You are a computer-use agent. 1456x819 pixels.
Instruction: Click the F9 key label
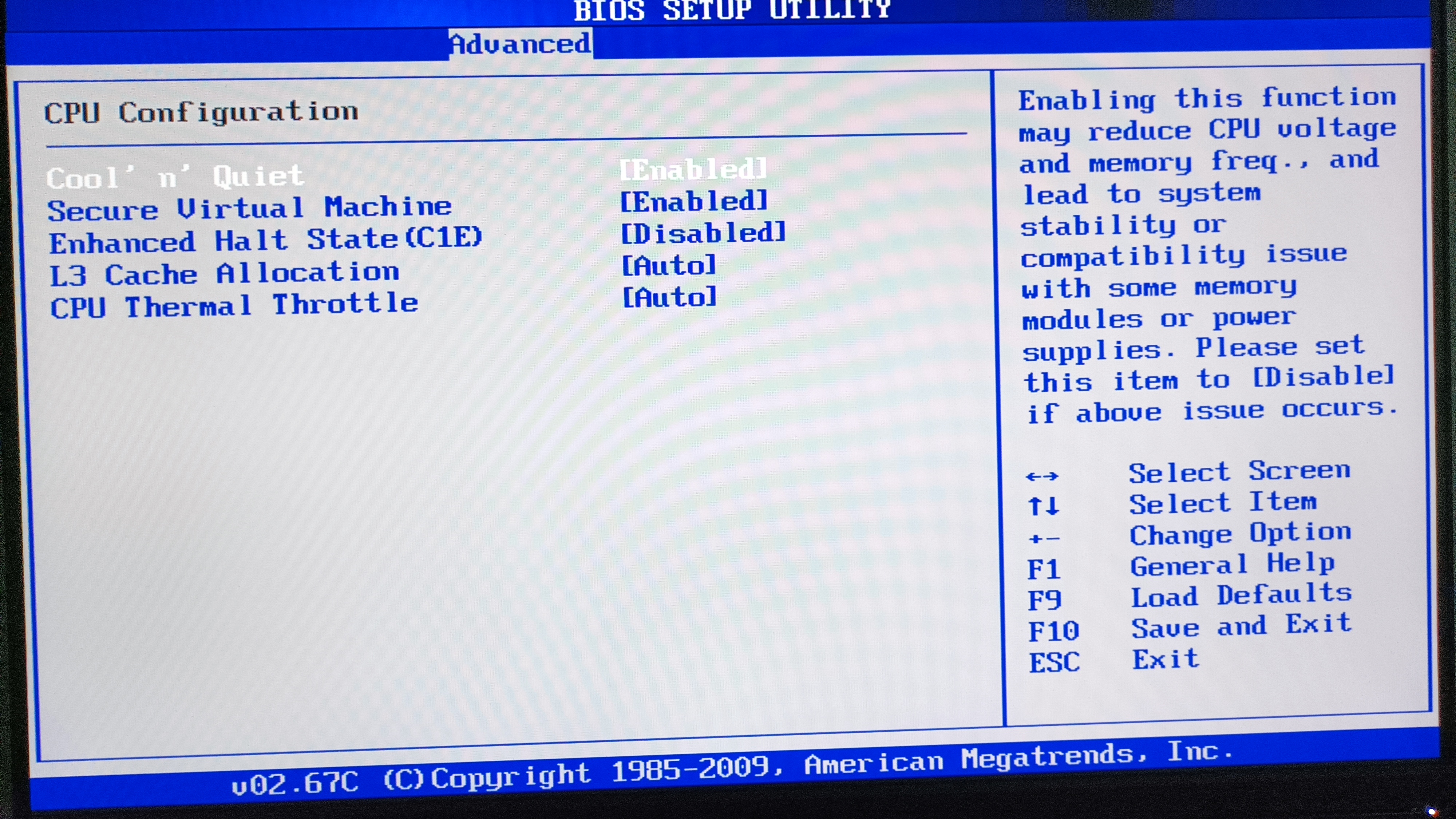coord(1045,600)
